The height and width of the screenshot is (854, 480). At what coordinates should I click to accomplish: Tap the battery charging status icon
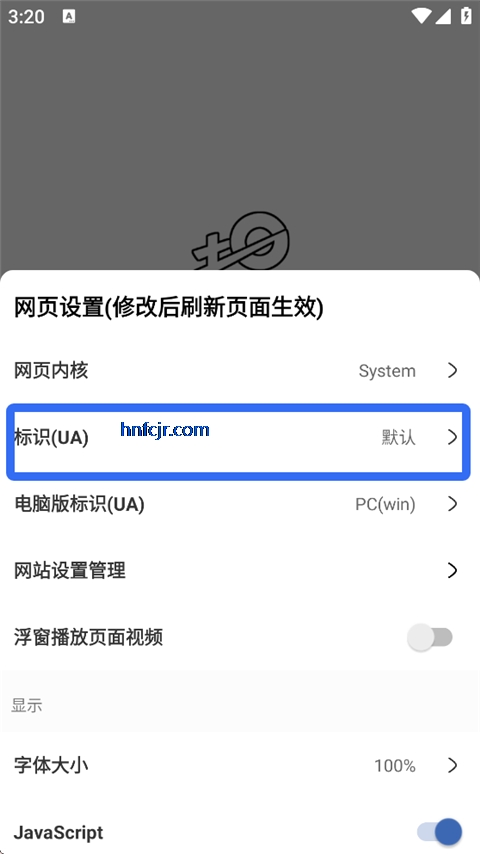pos(466,16)
